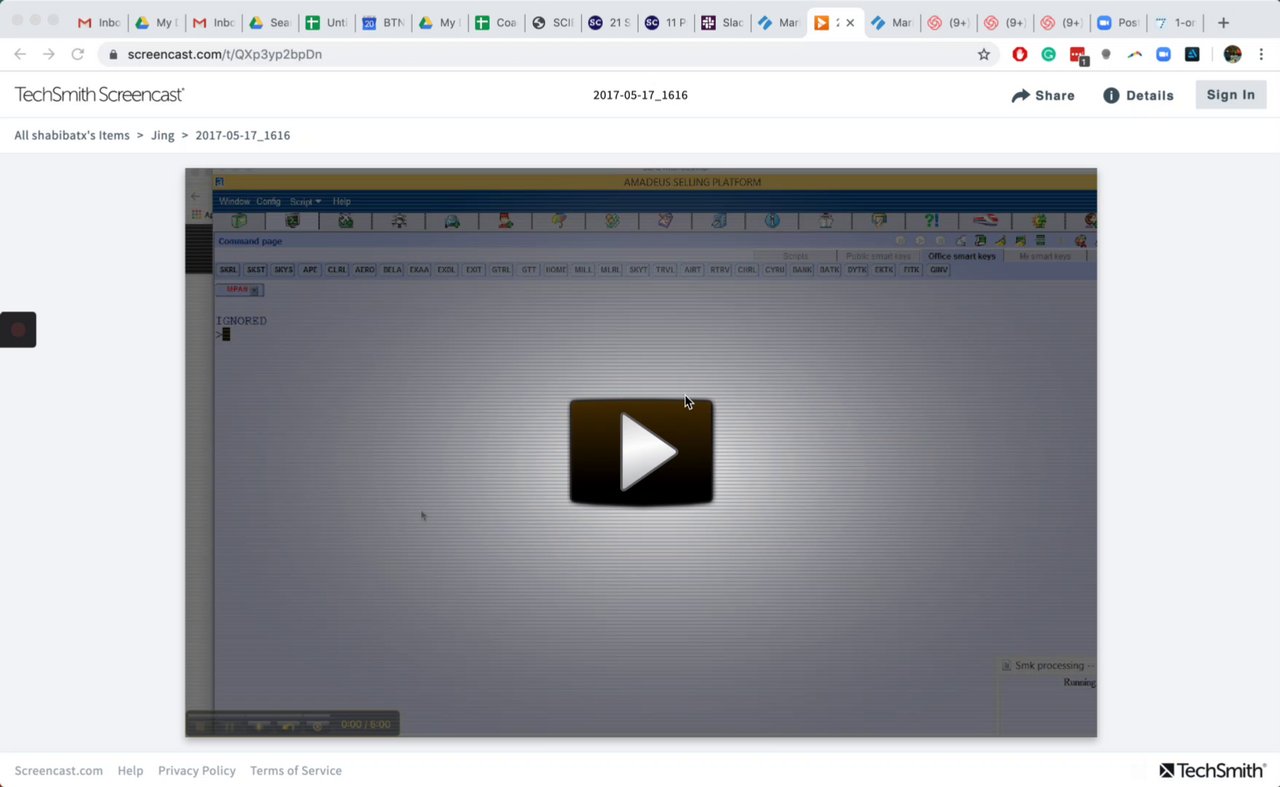1280x787 pixels.
Task: Open the TechSmith Screencast logo link
Action: (x=99, y=95)
